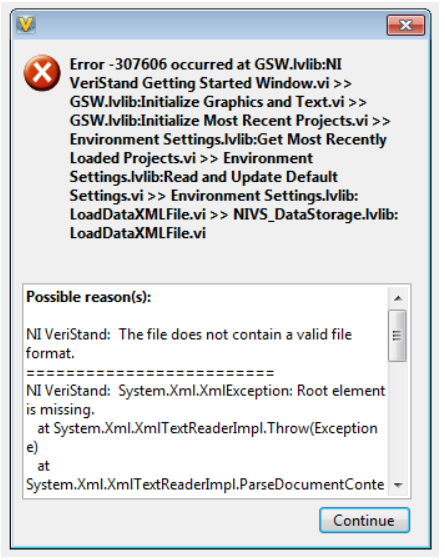Click the equals-sign separator line
The image size is (445, 560).
150,373
